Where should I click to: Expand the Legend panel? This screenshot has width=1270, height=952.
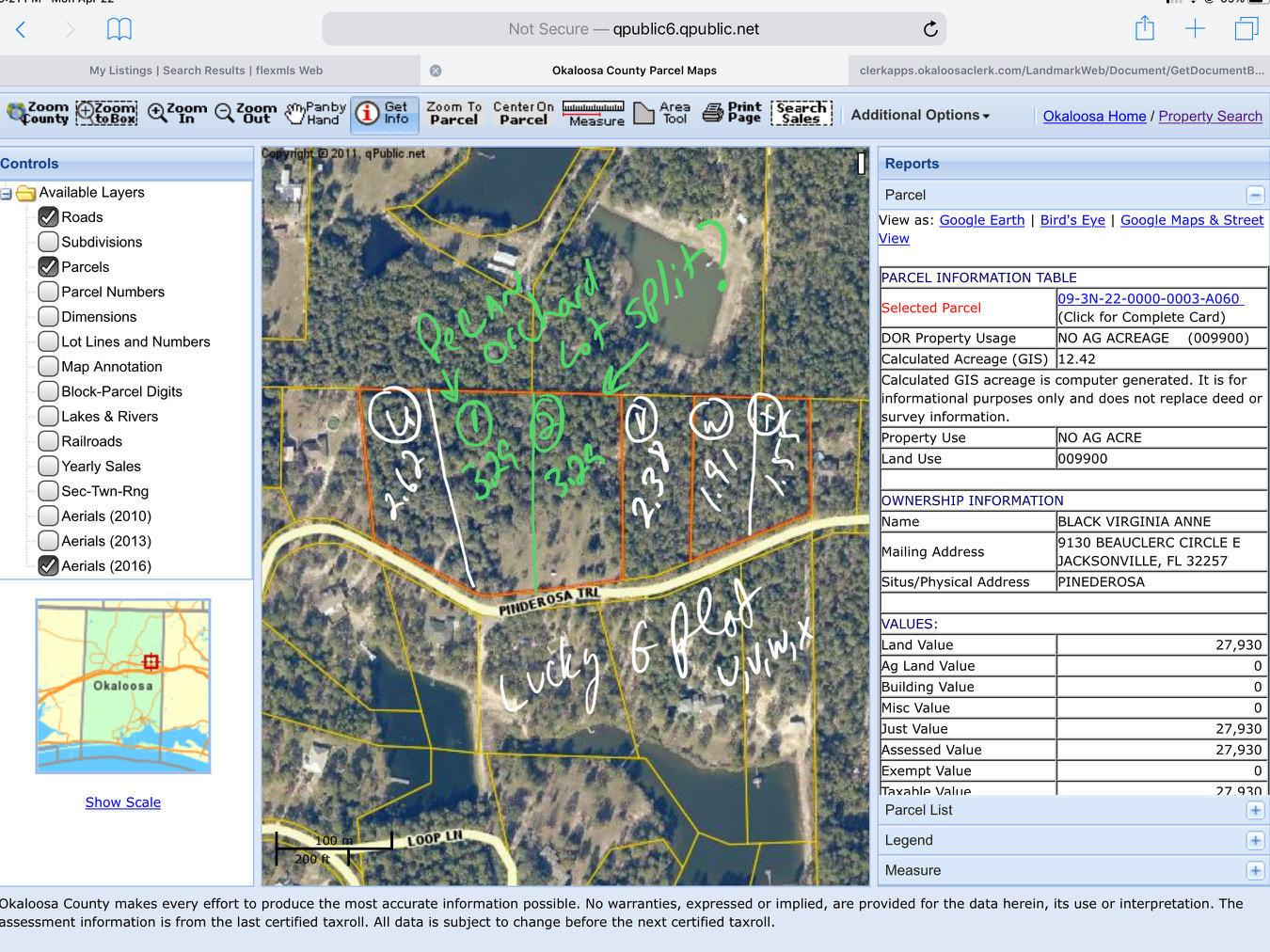[1255, 840]
